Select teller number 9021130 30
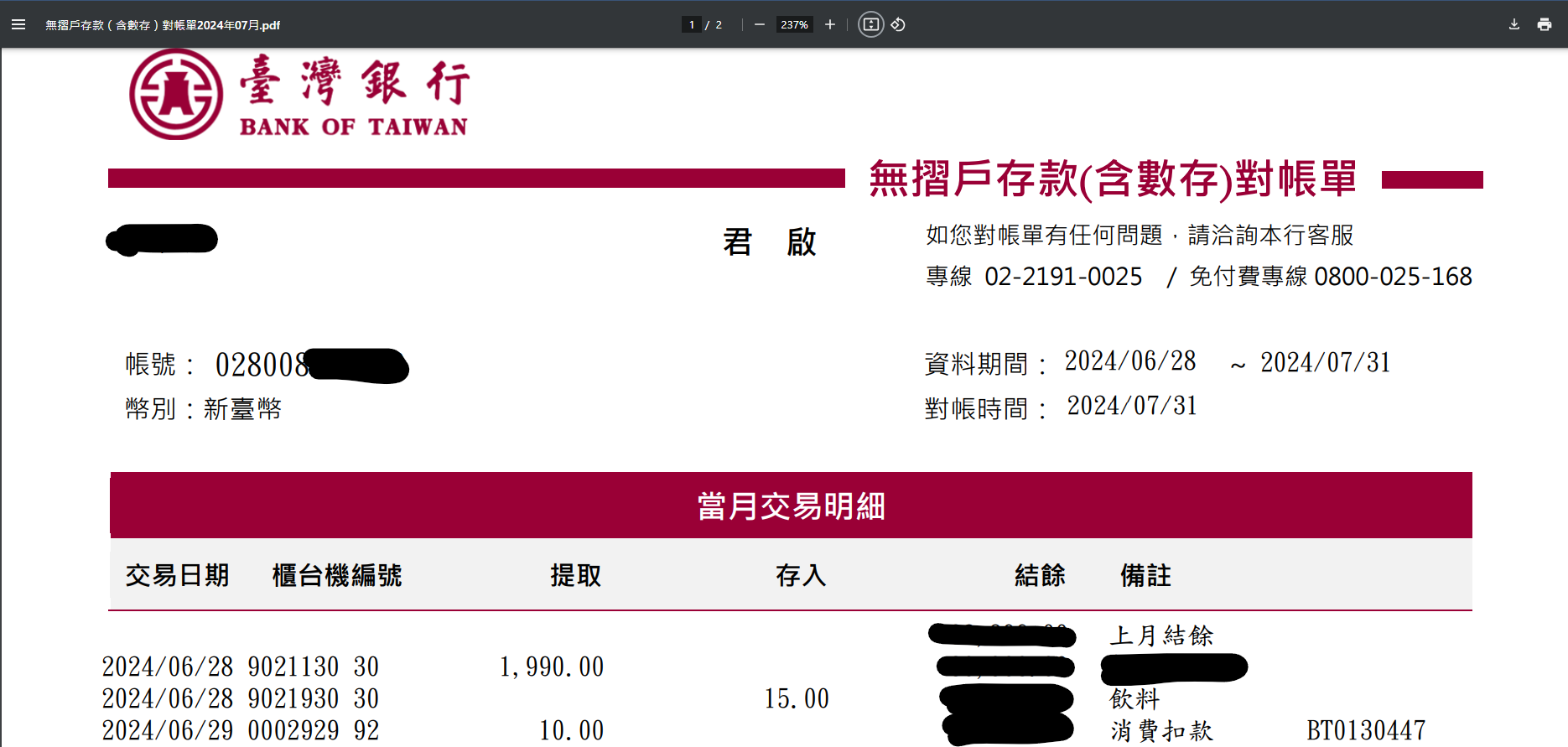Viewport: 1568px width, 747px height. pyautogui.click(x=314, y=667)
